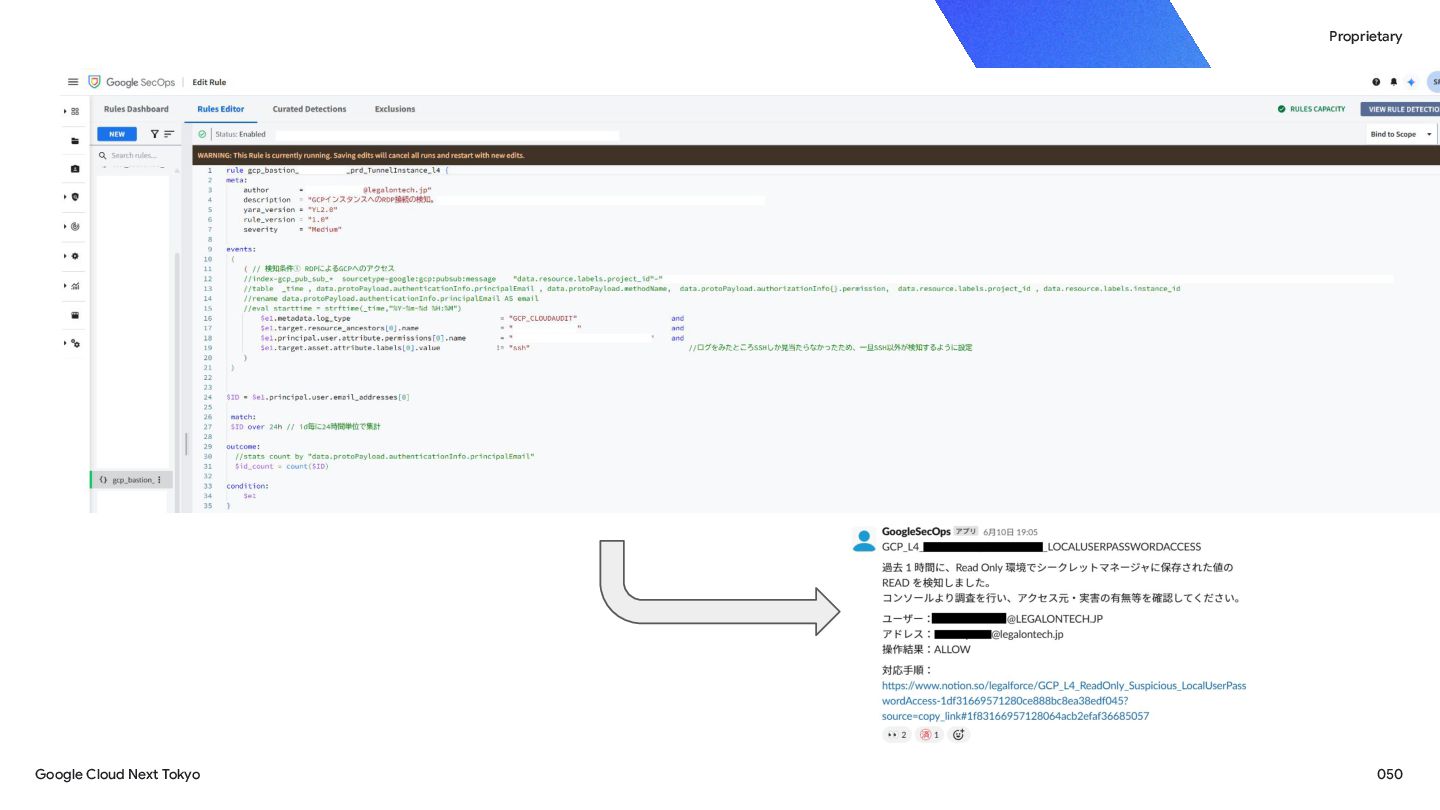
Task: Select gcp_bastion_ rule in the list
Action: click(x=131, y=480)
